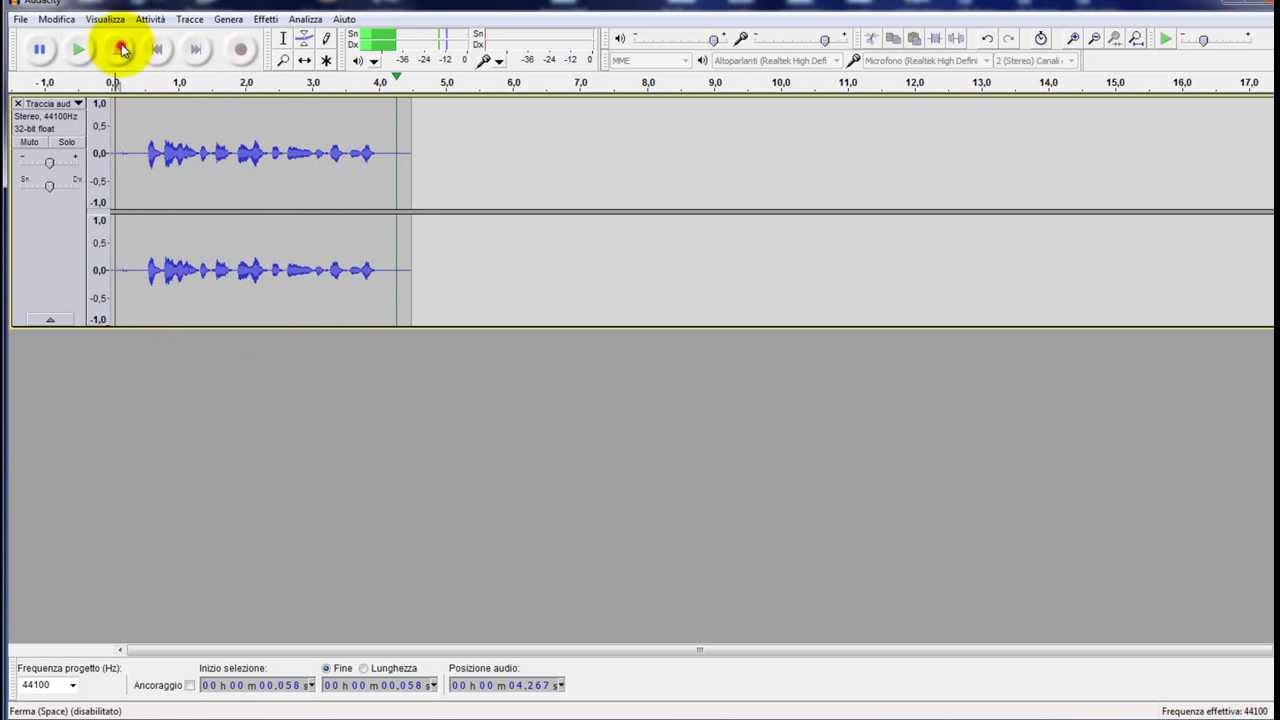Fit selection in window icon

point(1115,38)
